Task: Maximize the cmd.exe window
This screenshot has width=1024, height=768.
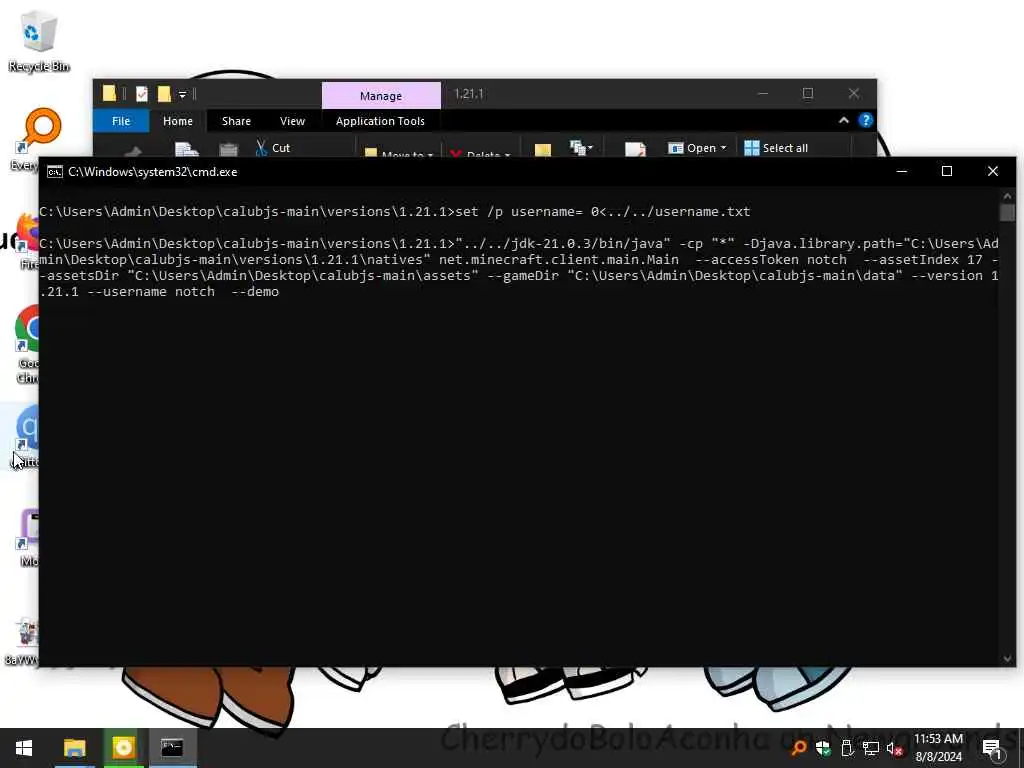Action: (947, 171)
